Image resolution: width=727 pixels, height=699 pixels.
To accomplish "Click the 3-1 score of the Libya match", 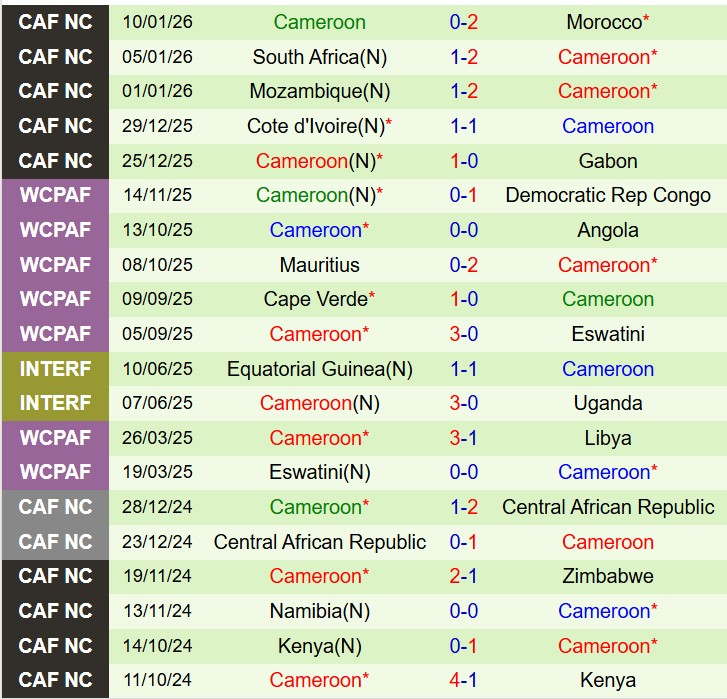I will [463, 438].
